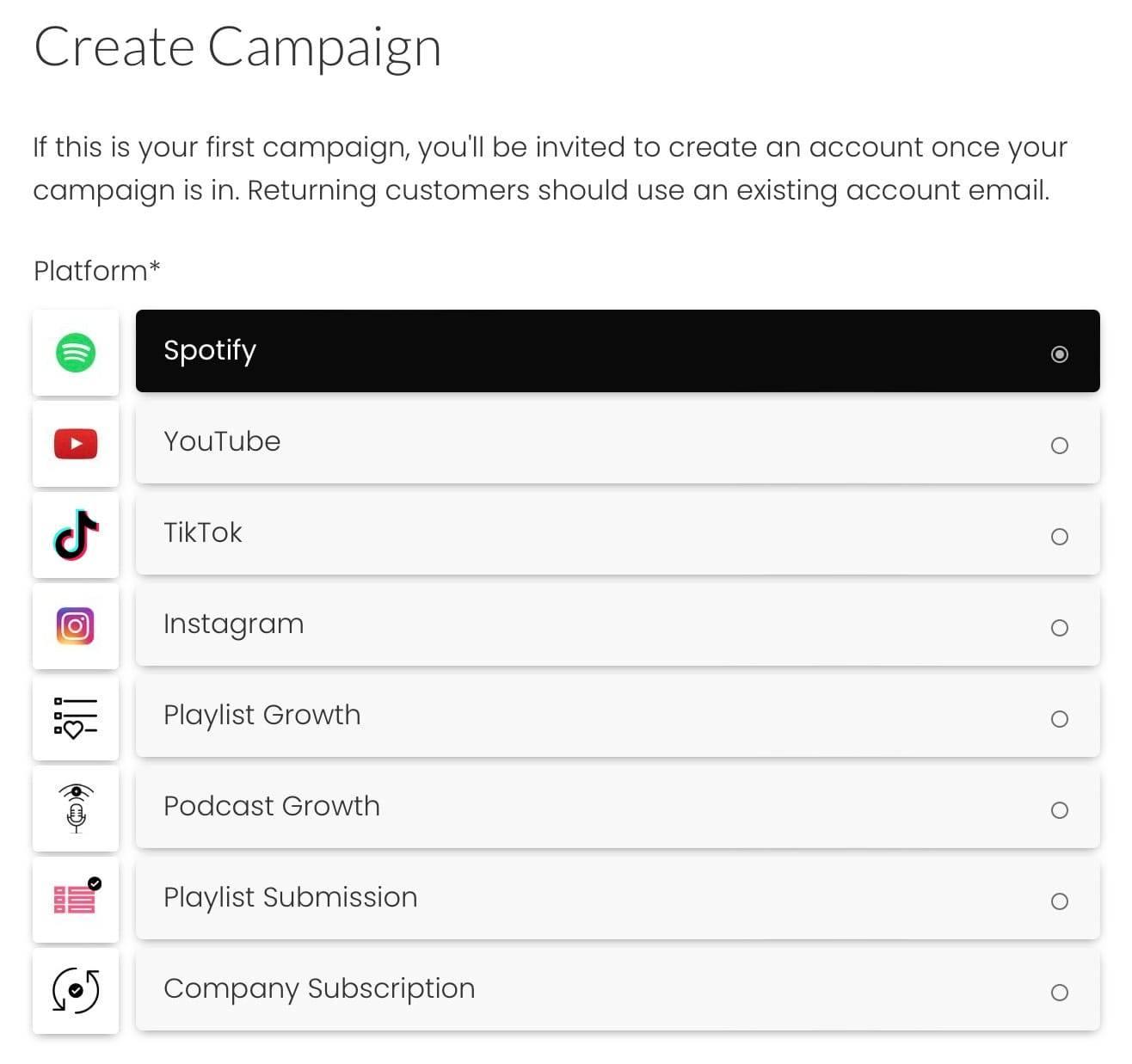Select the Playlist Growth radio button
1132x1064 pixels.
pos(1060,719)
